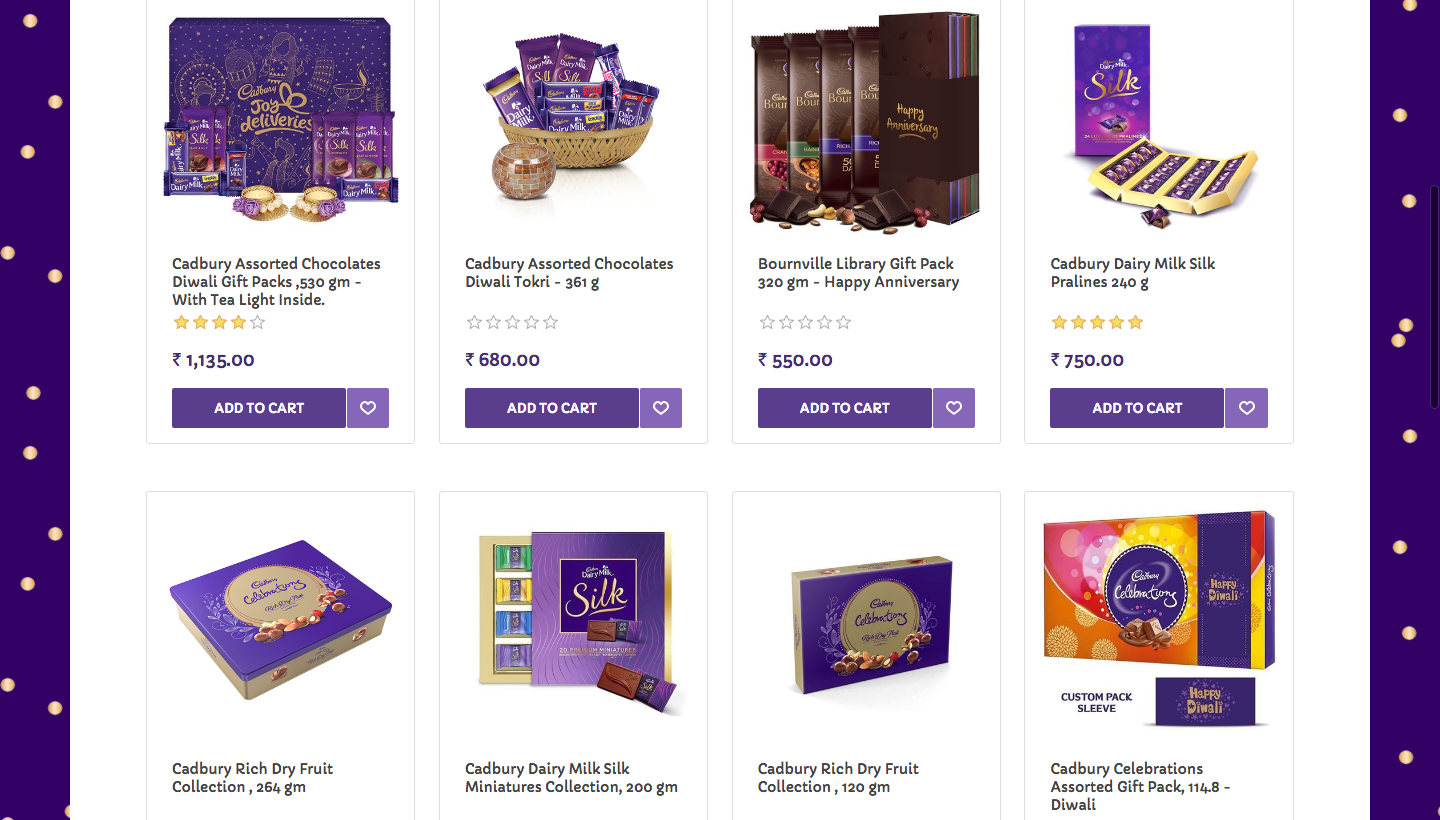Viewport: 1440px width, 820px height.
Task: Rate Diwali Gift Packs with fifth star
Action: (x=257, y=322)
